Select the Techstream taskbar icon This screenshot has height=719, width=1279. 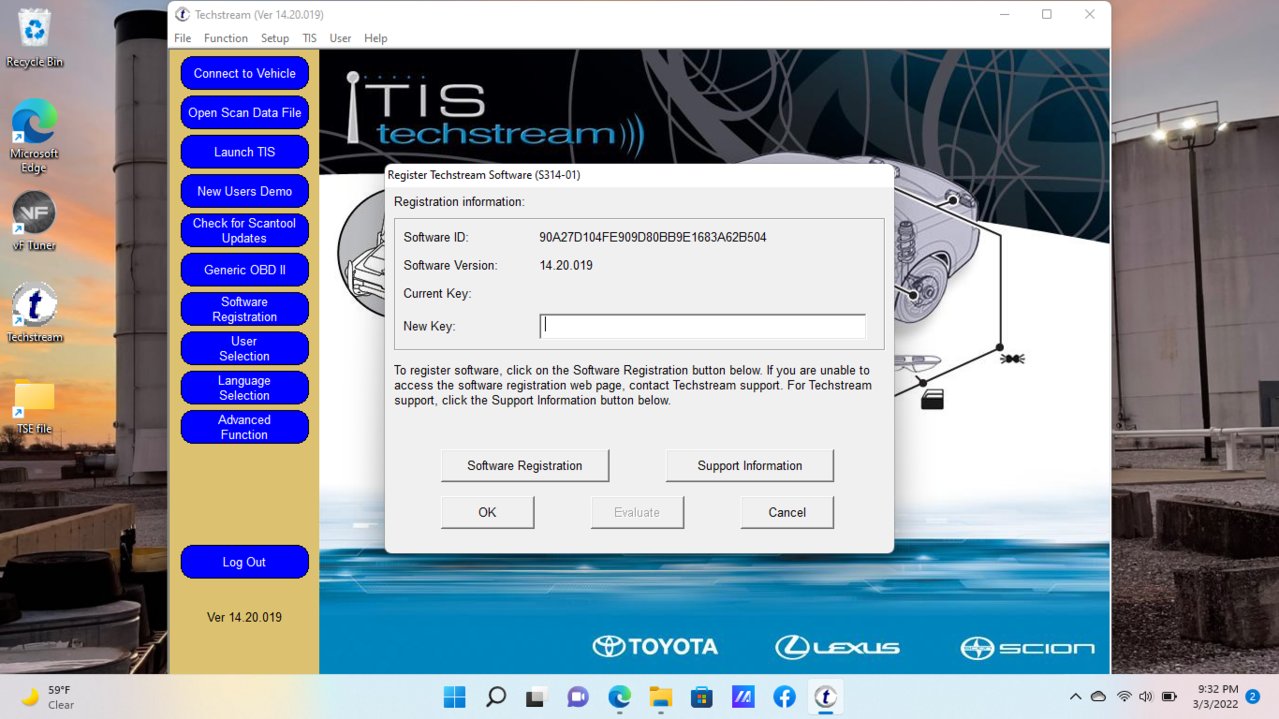pos(825,697)
